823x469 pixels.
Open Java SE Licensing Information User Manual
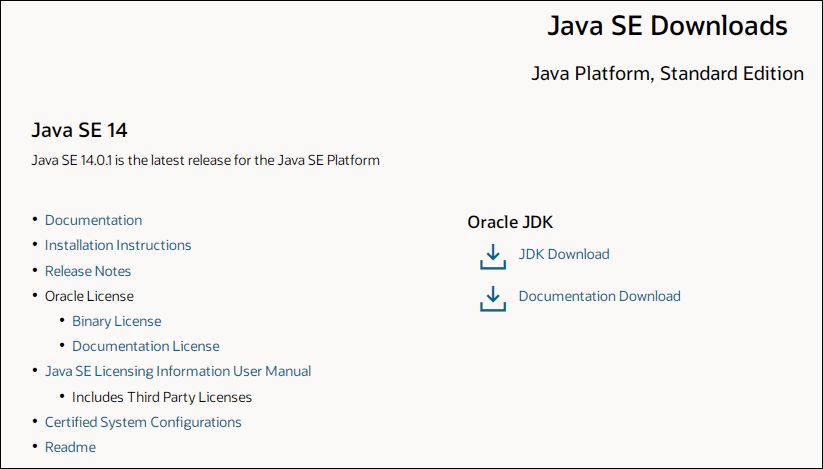[x=178, y=371]
